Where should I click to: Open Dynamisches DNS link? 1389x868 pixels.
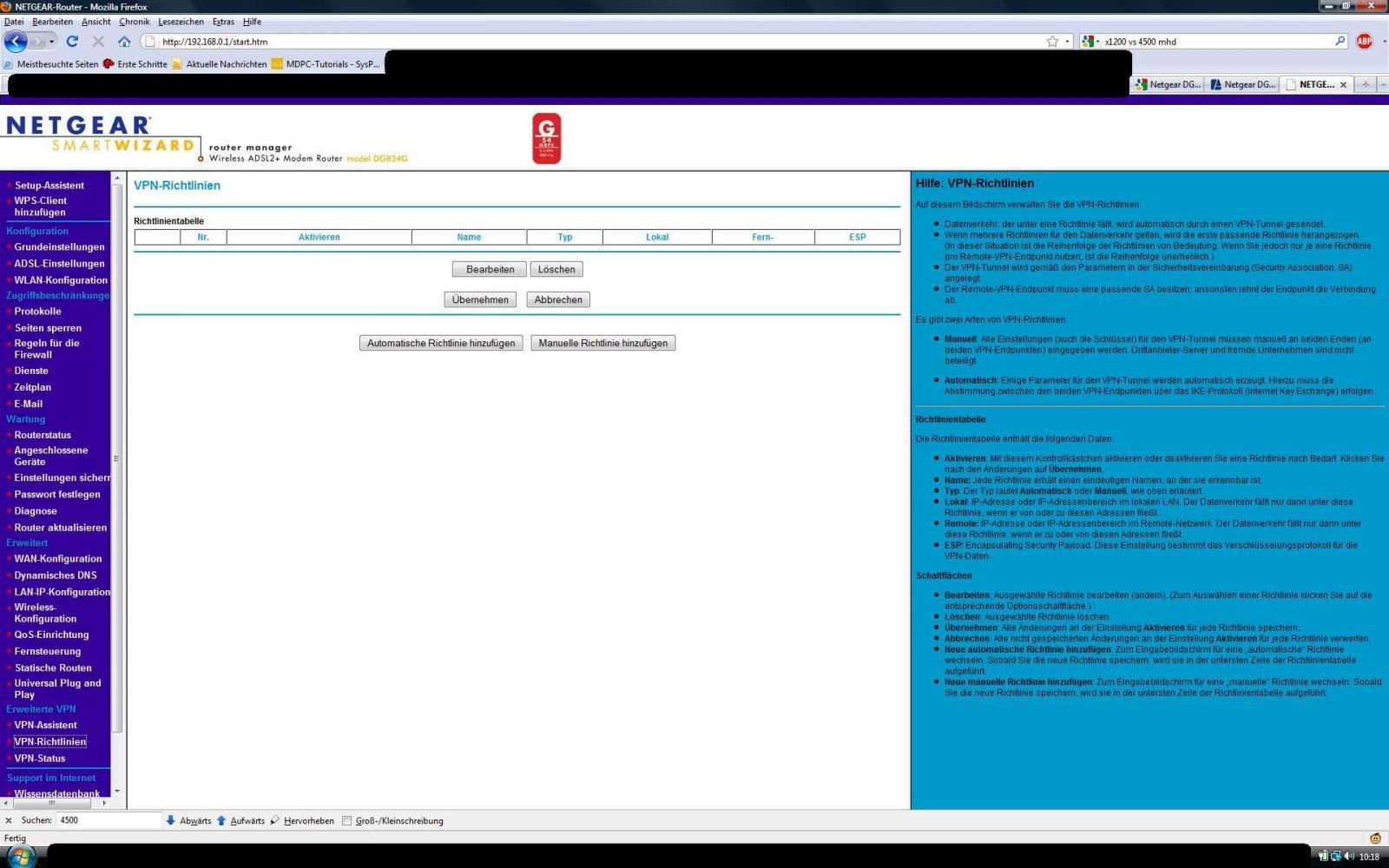point(56,575)
